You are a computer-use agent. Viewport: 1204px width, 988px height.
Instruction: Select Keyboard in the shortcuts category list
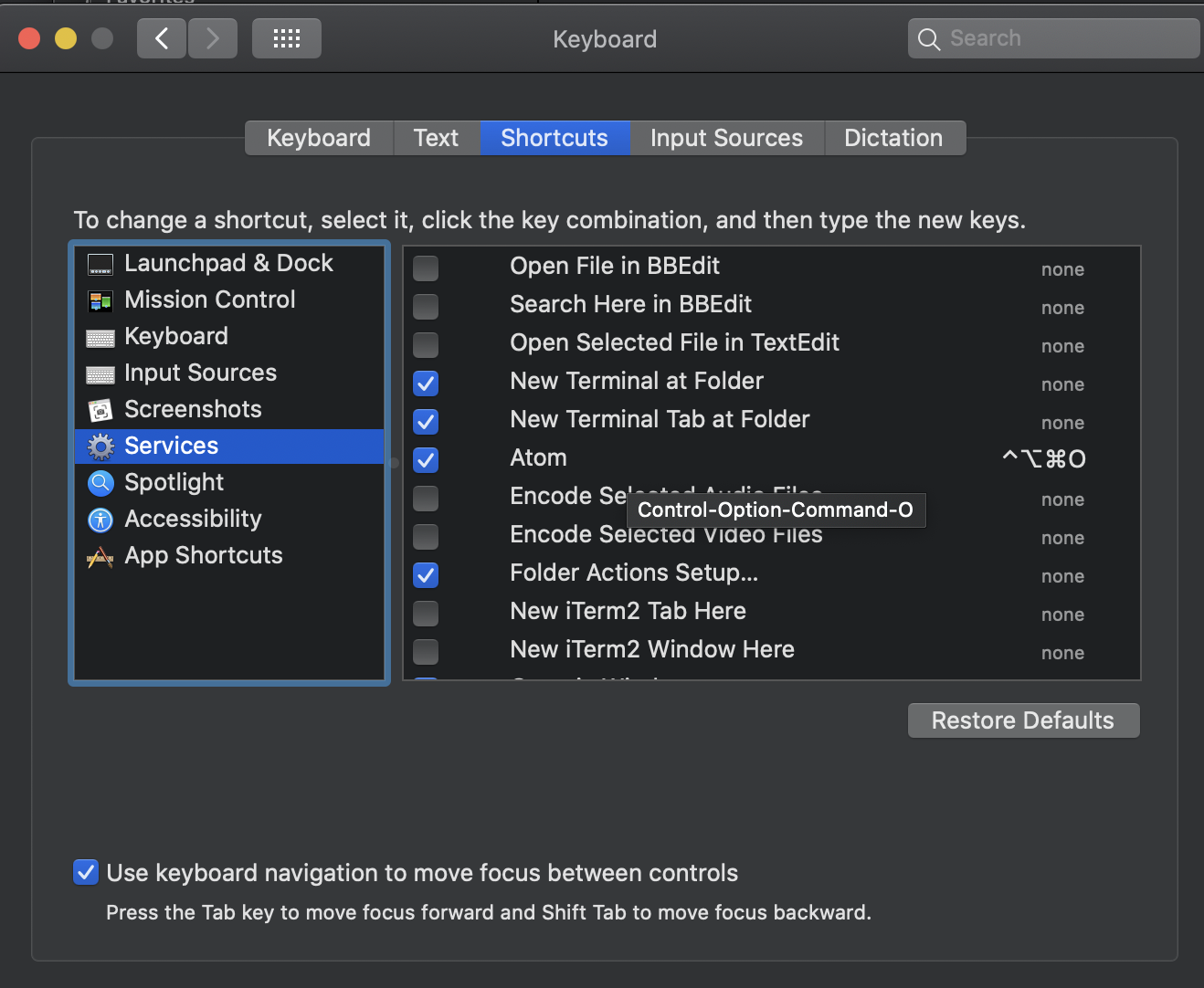pos(176,336)
